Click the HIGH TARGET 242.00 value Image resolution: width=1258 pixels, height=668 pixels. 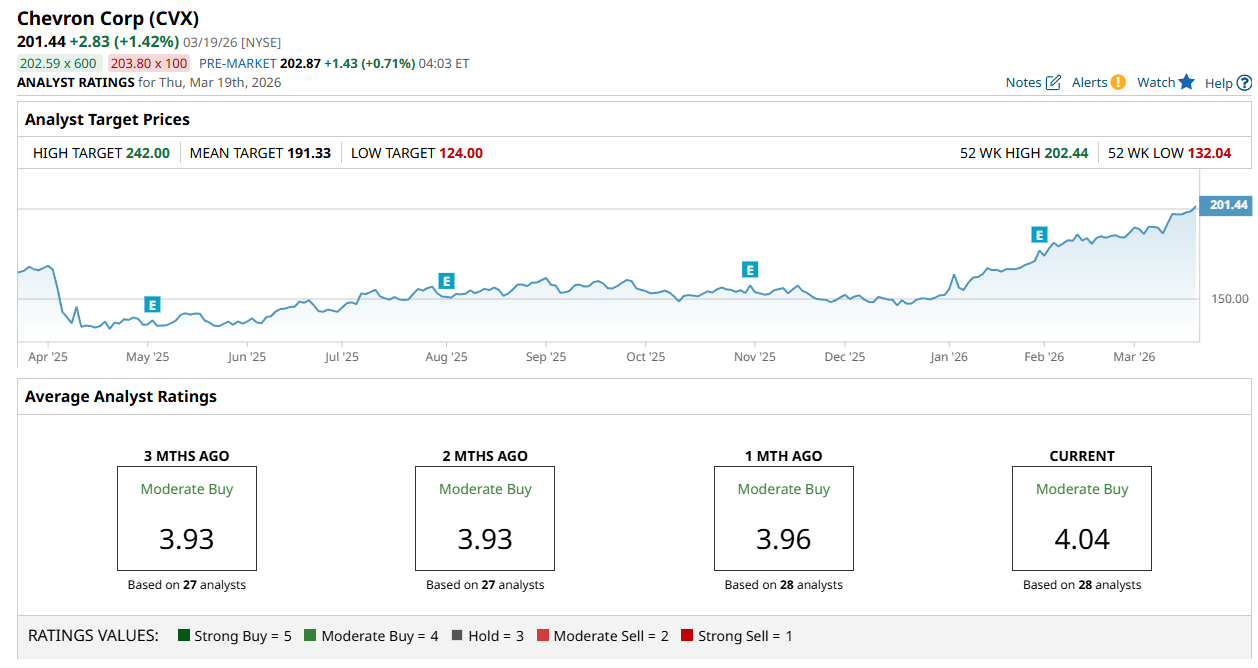pos(148,153)
